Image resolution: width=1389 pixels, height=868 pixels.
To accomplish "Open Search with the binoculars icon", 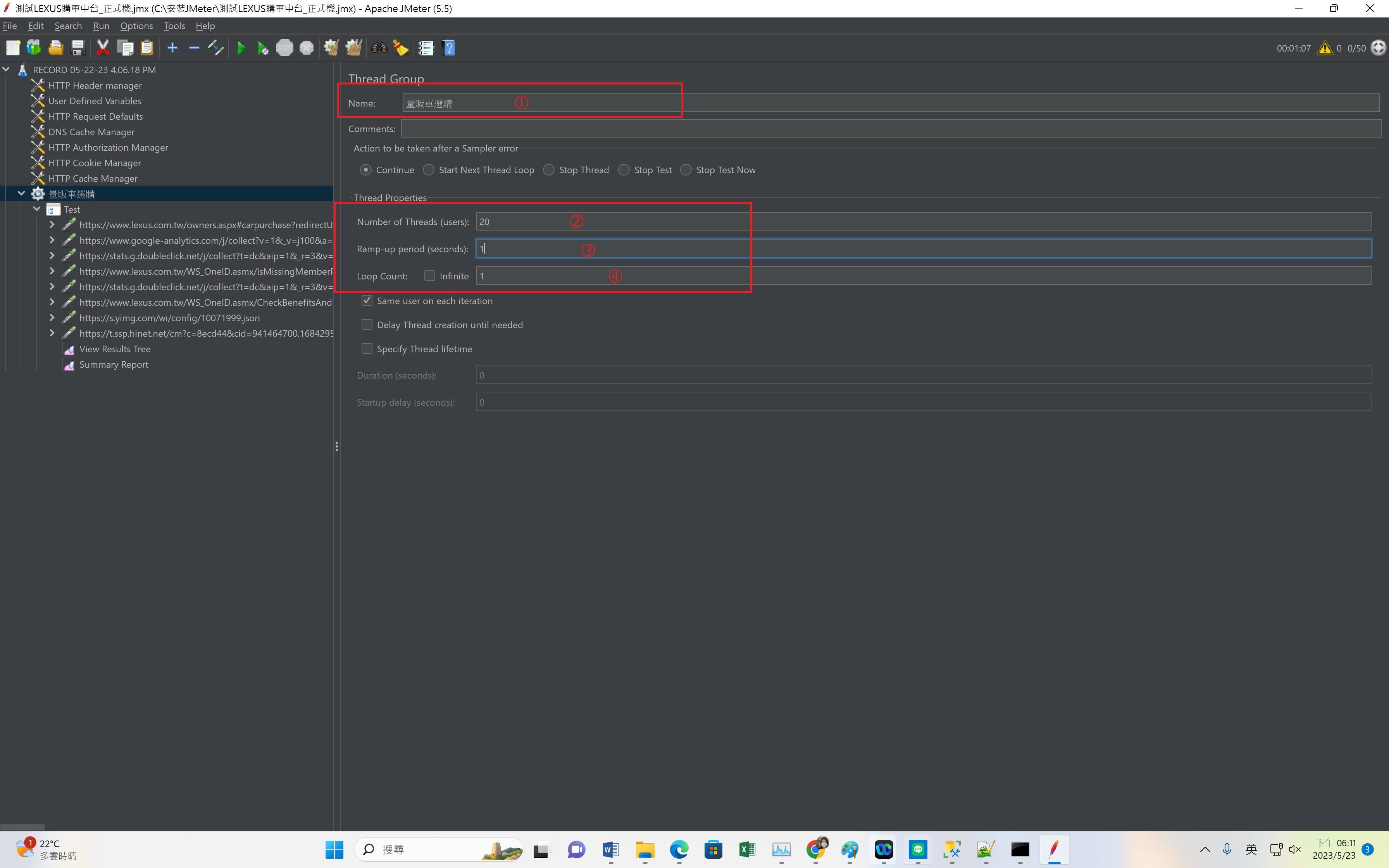I will coord(379,48).
